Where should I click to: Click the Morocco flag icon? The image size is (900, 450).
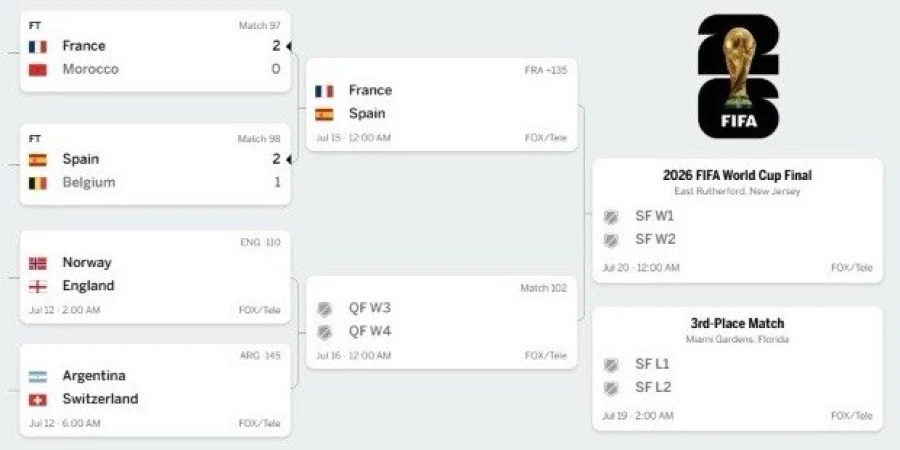point(38,69)
